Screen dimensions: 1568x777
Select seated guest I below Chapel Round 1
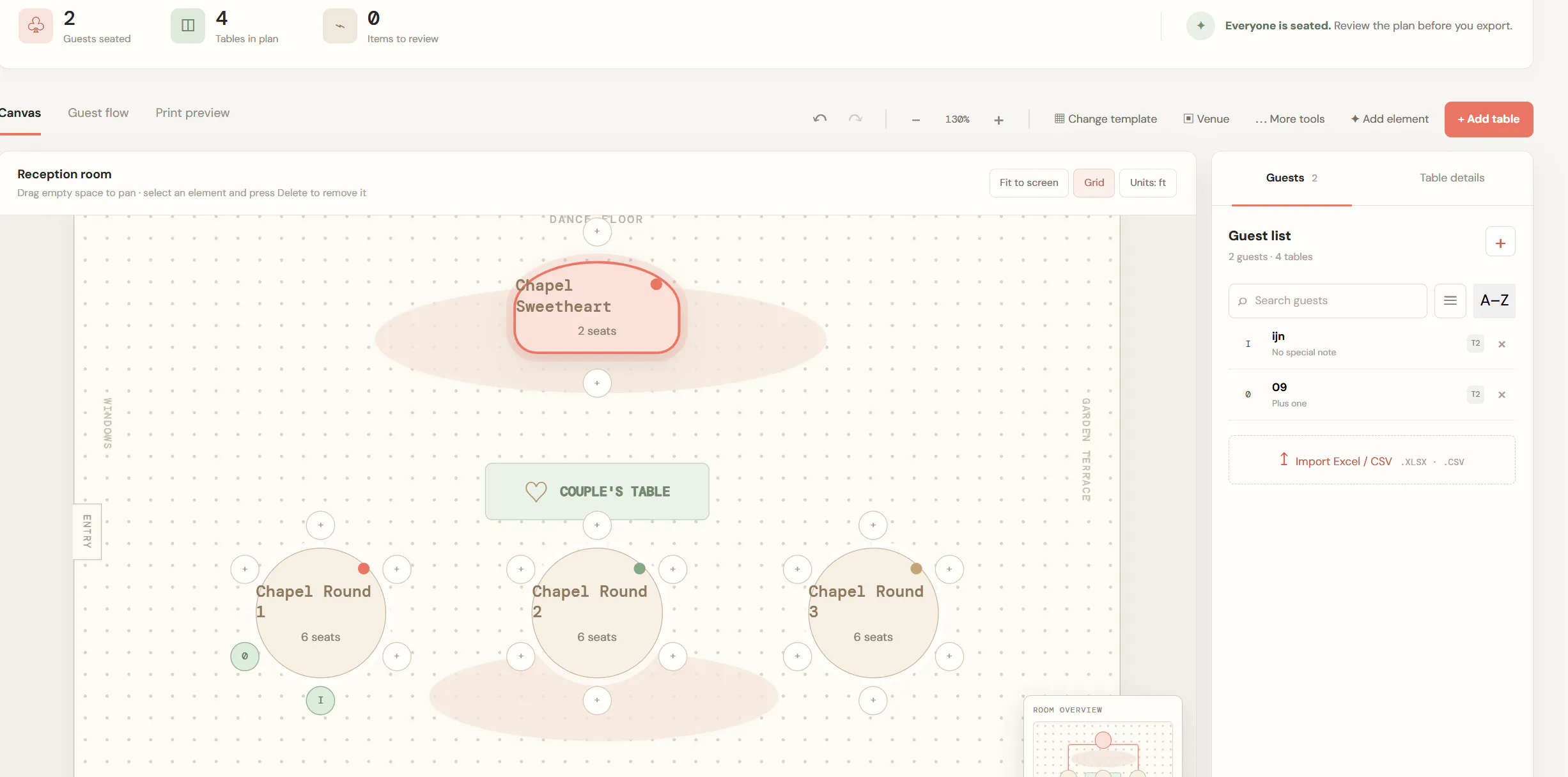(x=320, y=700)
